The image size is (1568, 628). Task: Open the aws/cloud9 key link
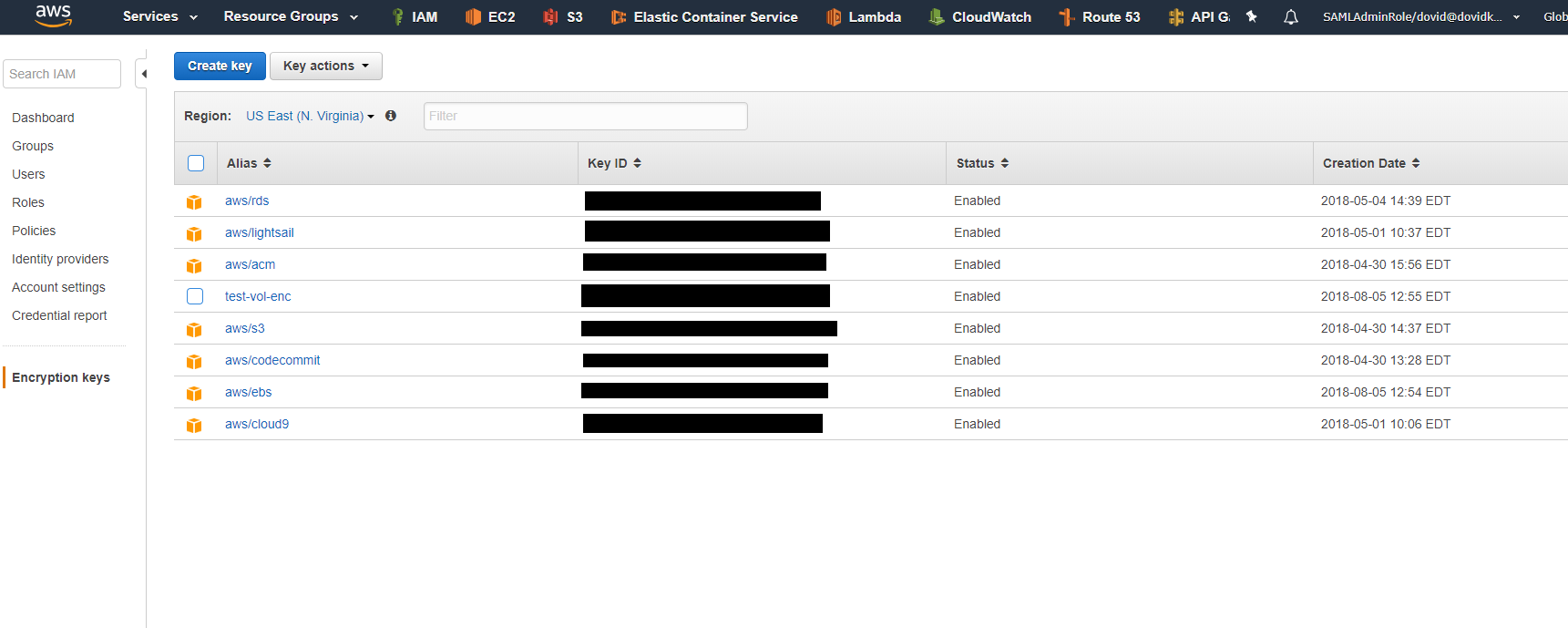click(257, 424)
